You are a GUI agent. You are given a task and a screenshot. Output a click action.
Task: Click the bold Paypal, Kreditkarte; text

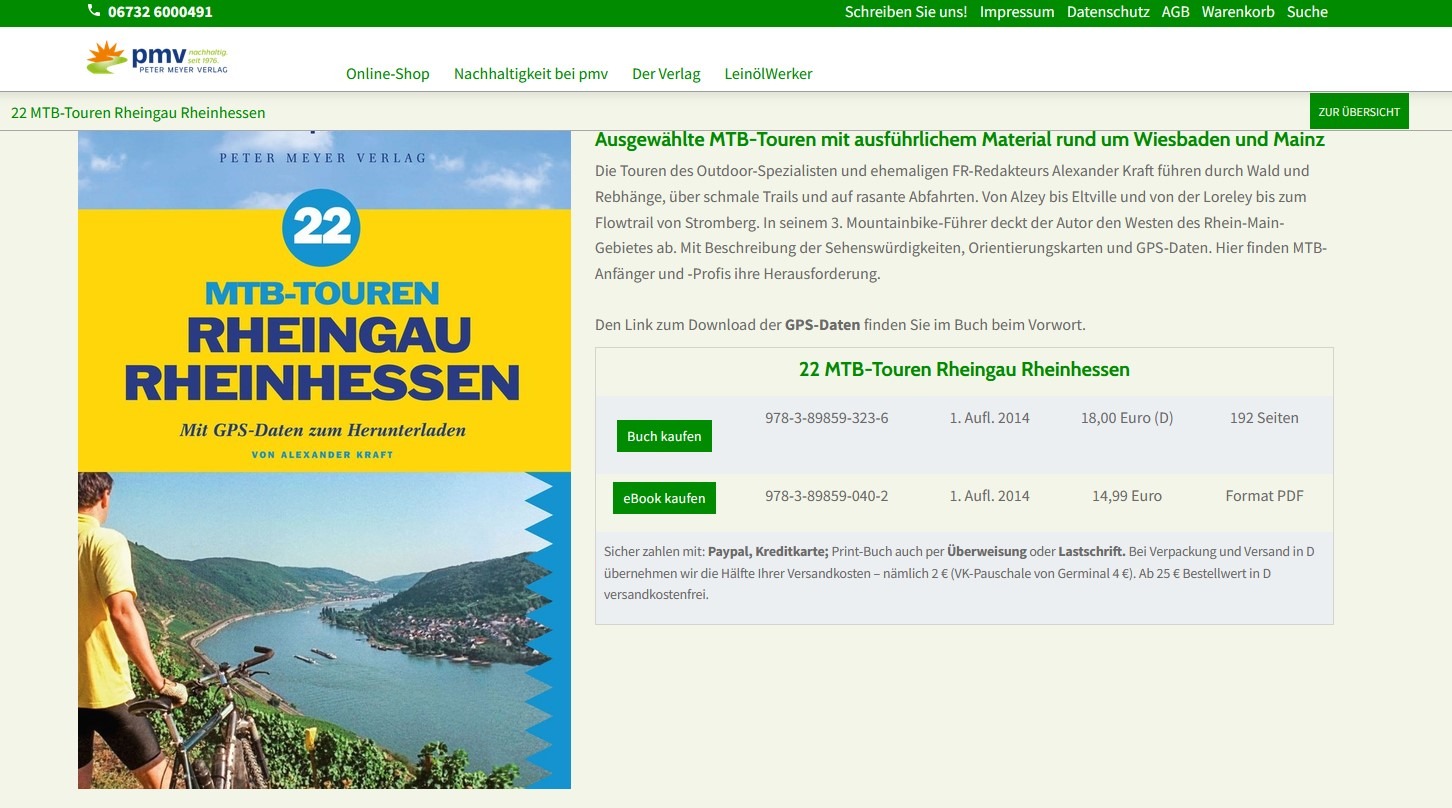(x=768, y=551)
